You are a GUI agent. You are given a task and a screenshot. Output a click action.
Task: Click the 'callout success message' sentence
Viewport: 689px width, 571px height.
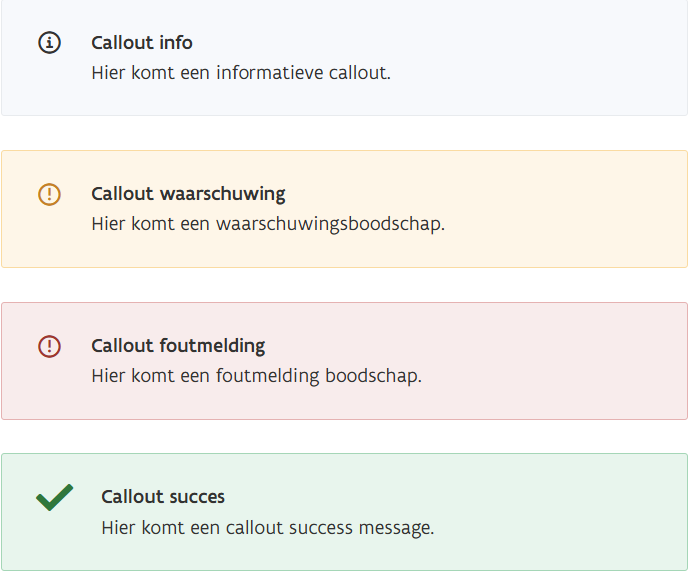[x=267, y=528]
